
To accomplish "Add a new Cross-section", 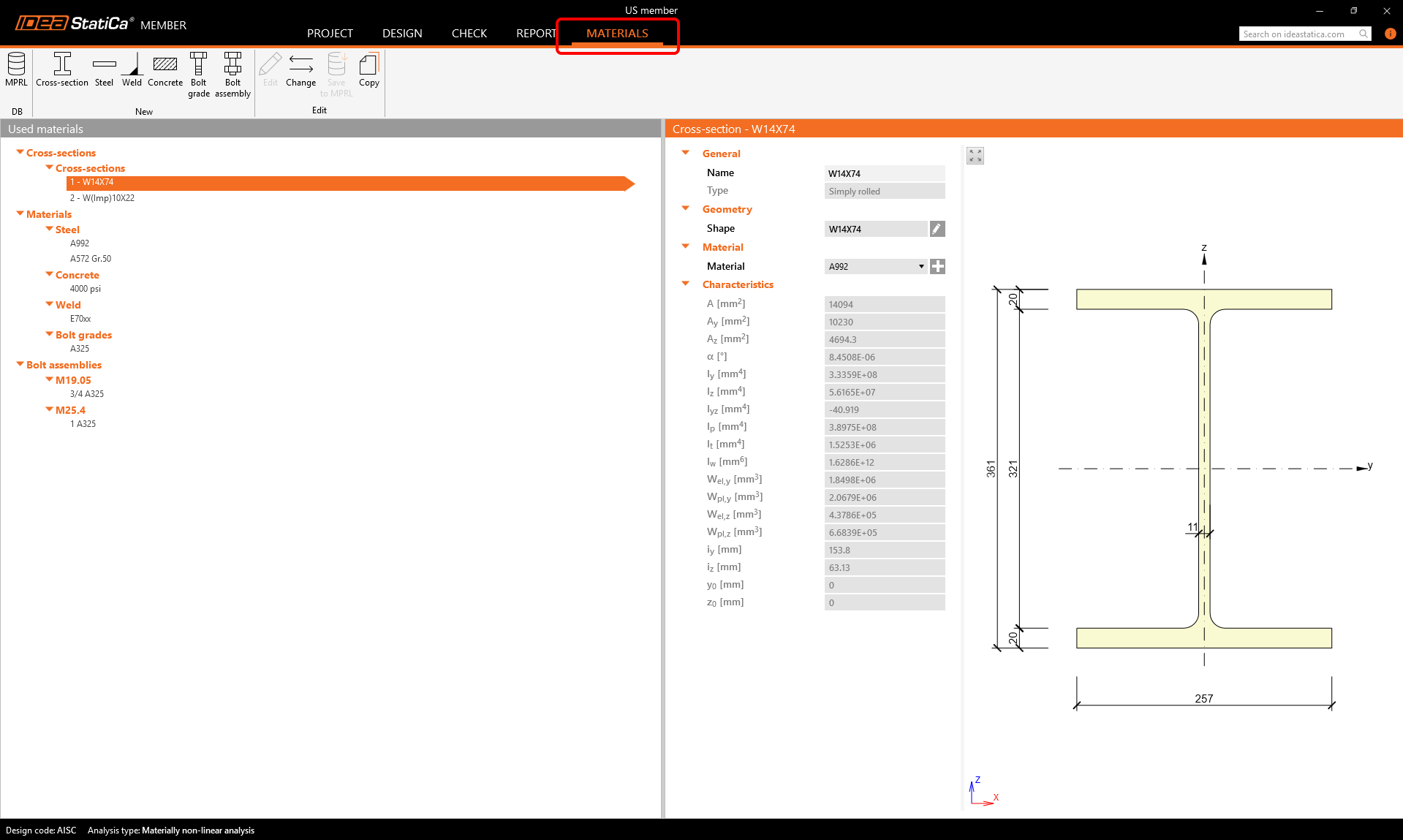I will click(x=62, y=69).
